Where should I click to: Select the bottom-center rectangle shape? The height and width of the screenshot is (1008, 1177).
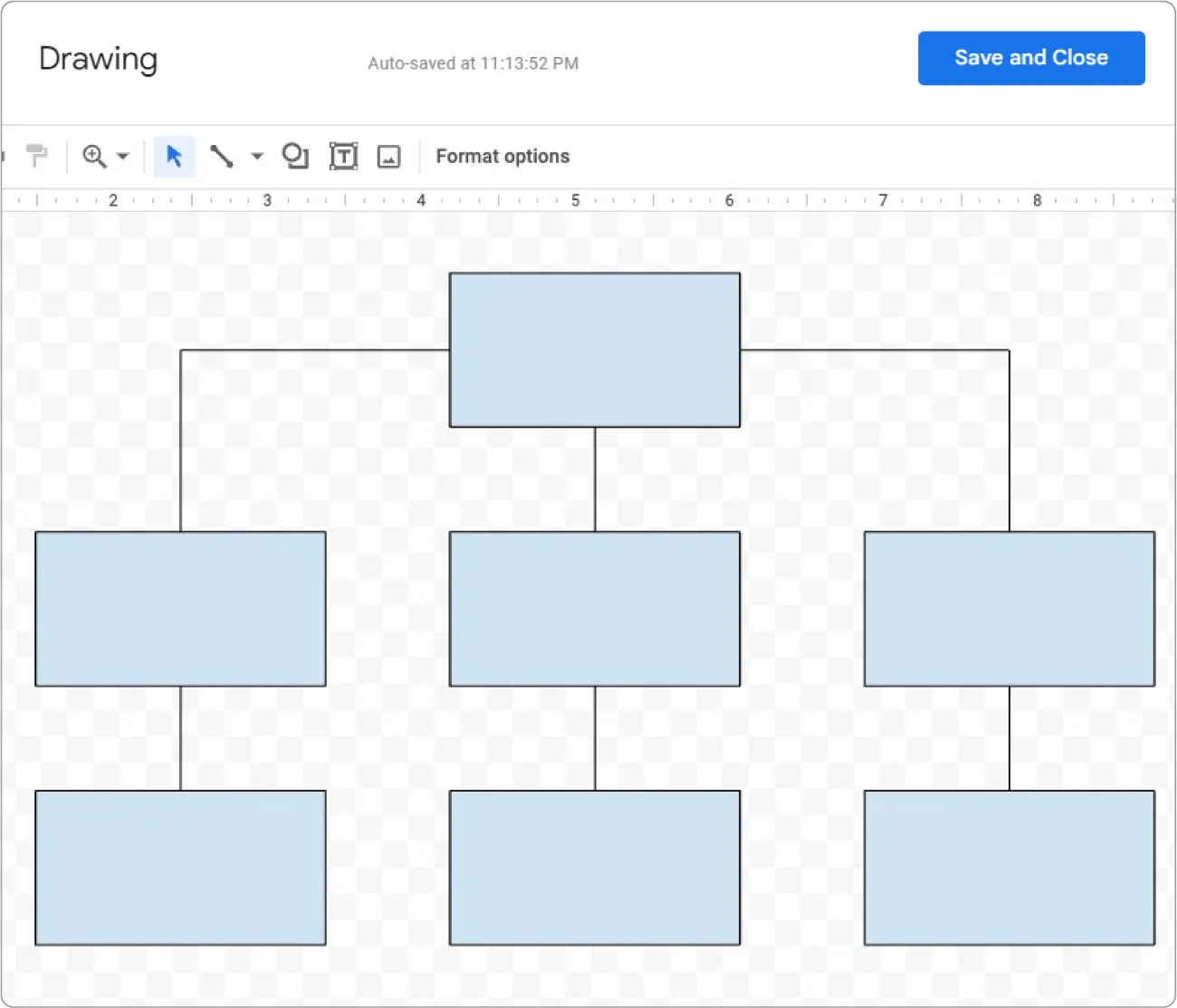point(594,868)
